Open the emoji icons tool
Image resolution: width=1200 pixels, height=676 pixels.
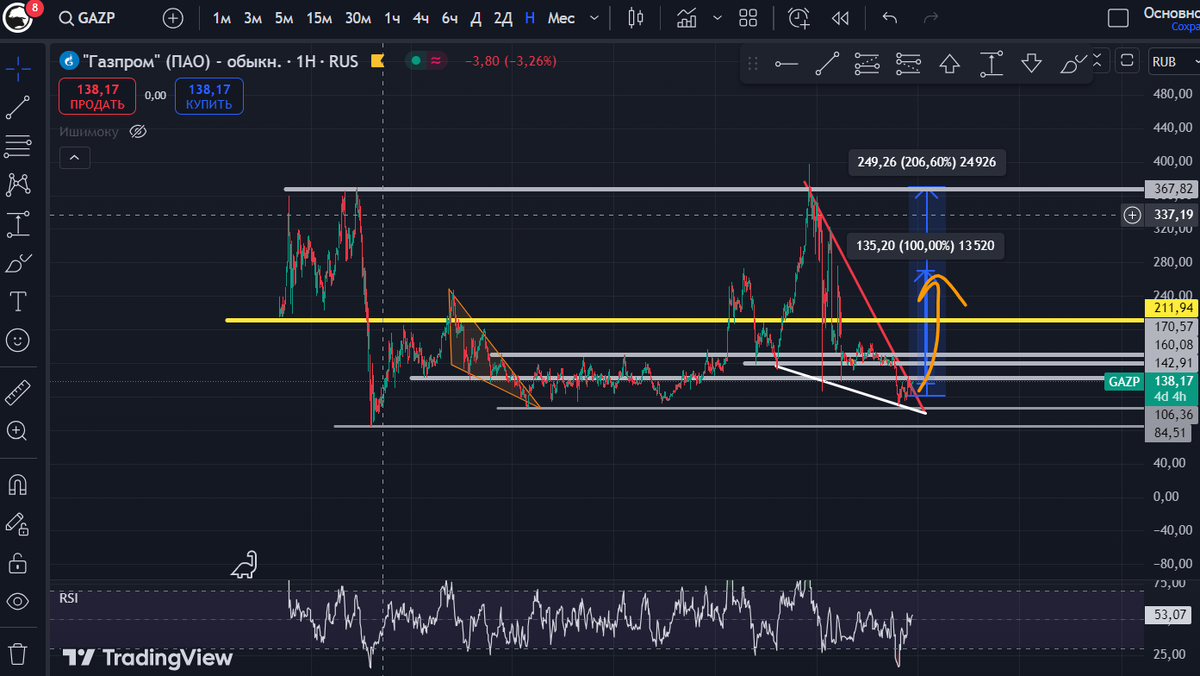[17, 341]
